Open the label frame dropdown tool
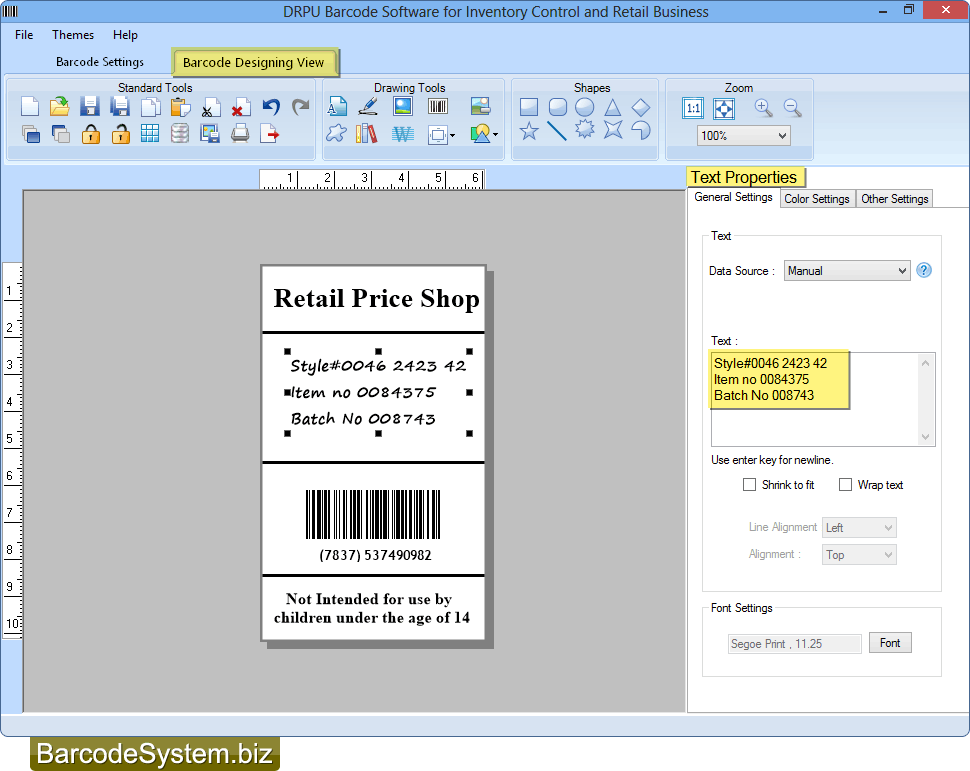This screenshot has height=771, width=970. pos(442,135)
